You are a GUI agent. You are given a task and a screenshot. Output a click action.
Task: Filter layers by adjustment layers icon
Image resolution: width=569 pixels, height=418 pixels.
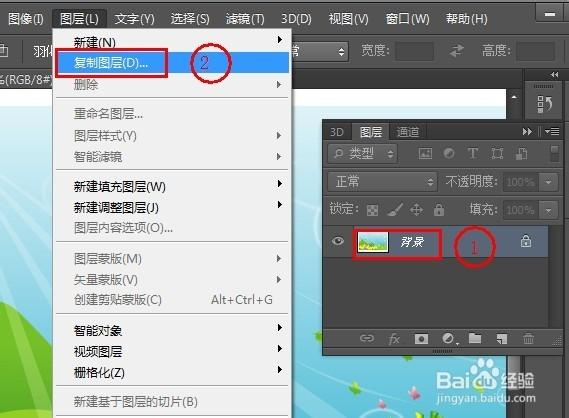[x=449, y=153]
